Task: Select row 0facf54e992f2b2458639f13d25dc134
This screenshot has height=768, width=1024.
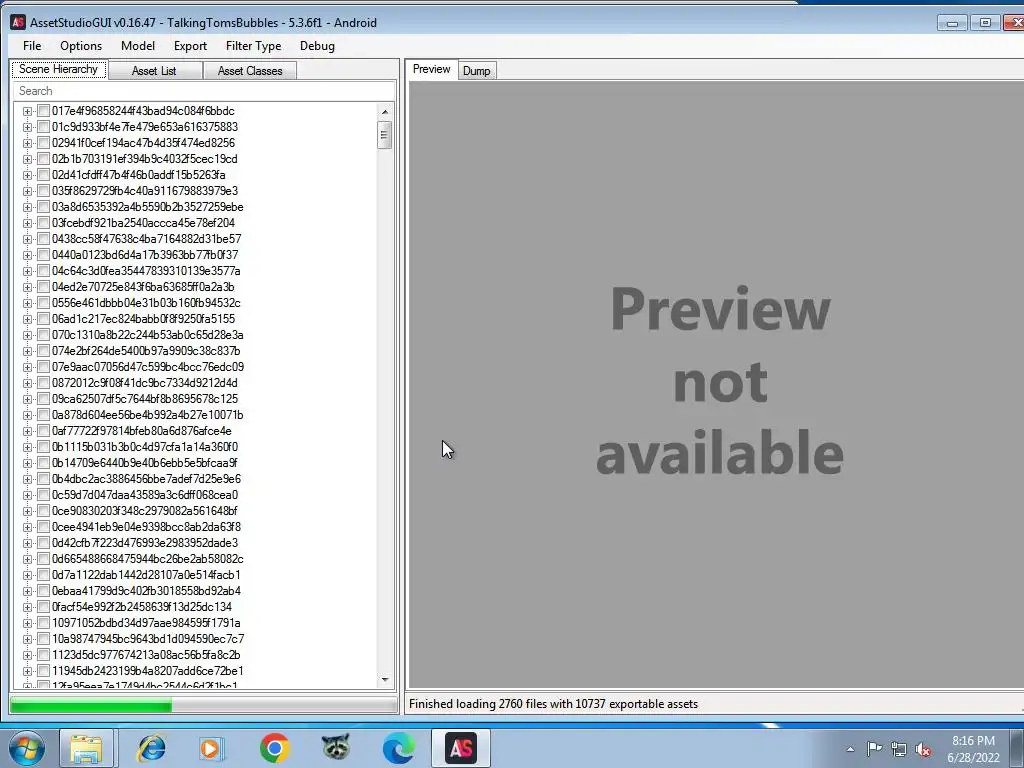Action: point(142,607)
